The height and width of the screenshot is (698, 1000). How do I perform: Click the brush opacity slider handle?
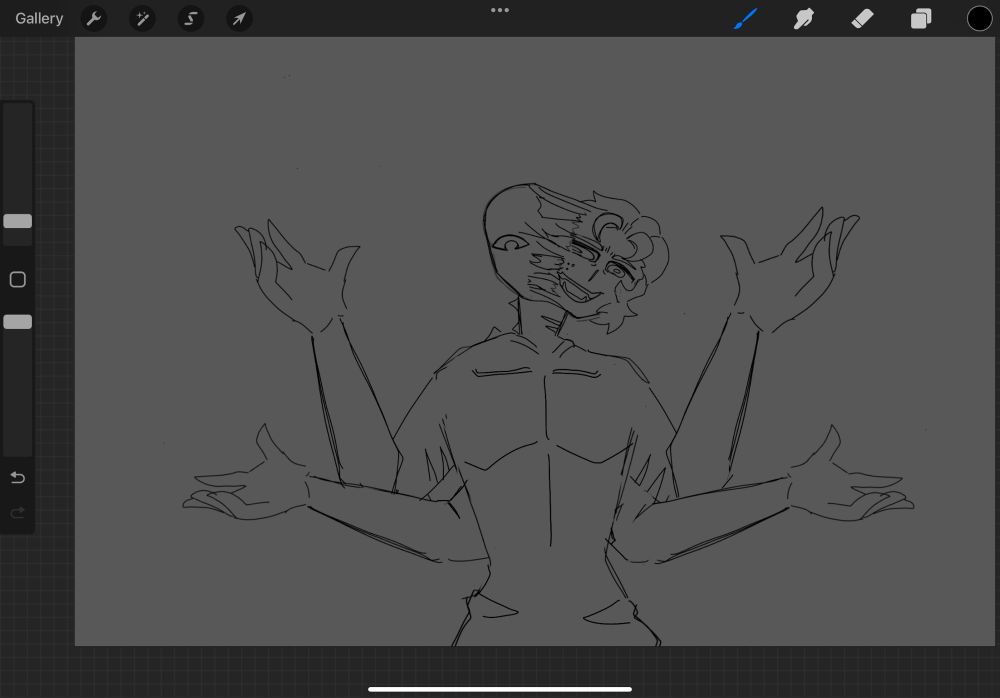(x=18, y=322)
